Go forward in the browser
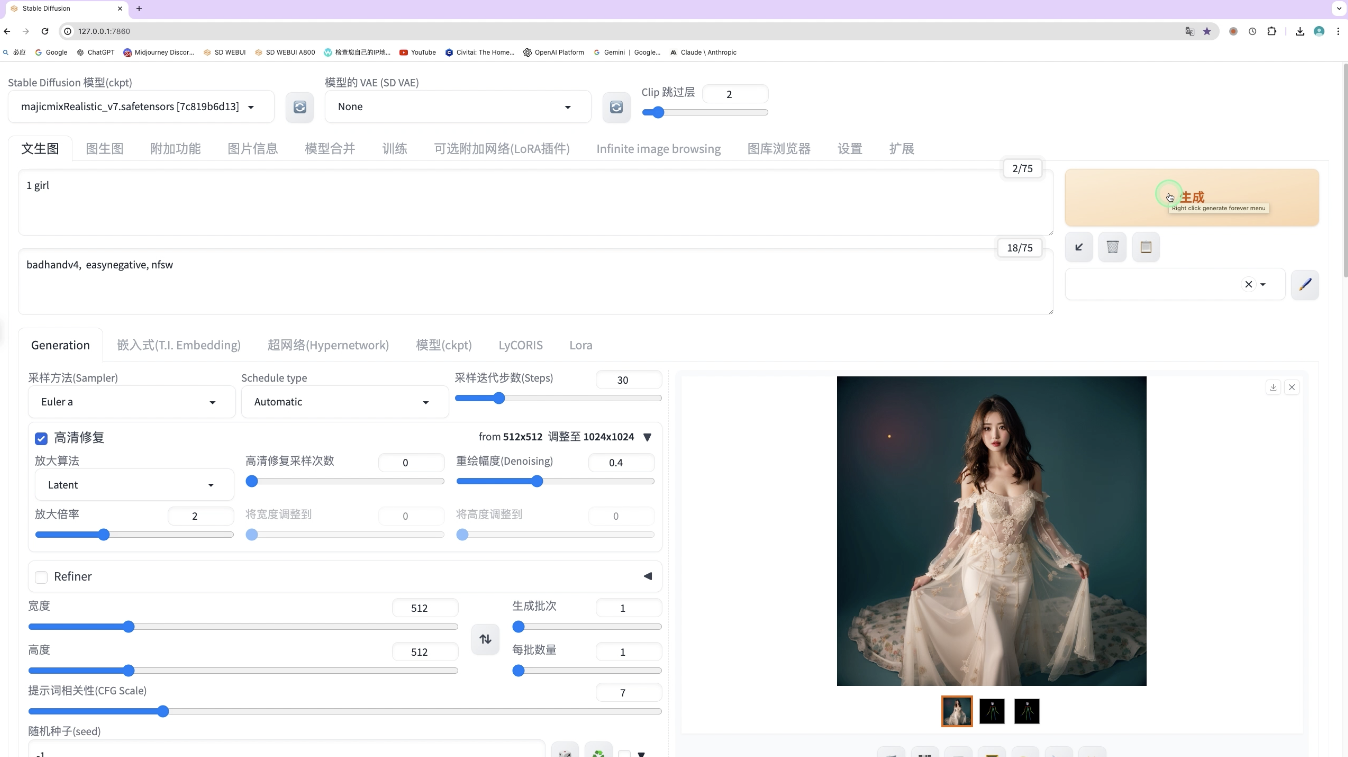The width and height of the screenshot is (1348, 757). [26, 31]
